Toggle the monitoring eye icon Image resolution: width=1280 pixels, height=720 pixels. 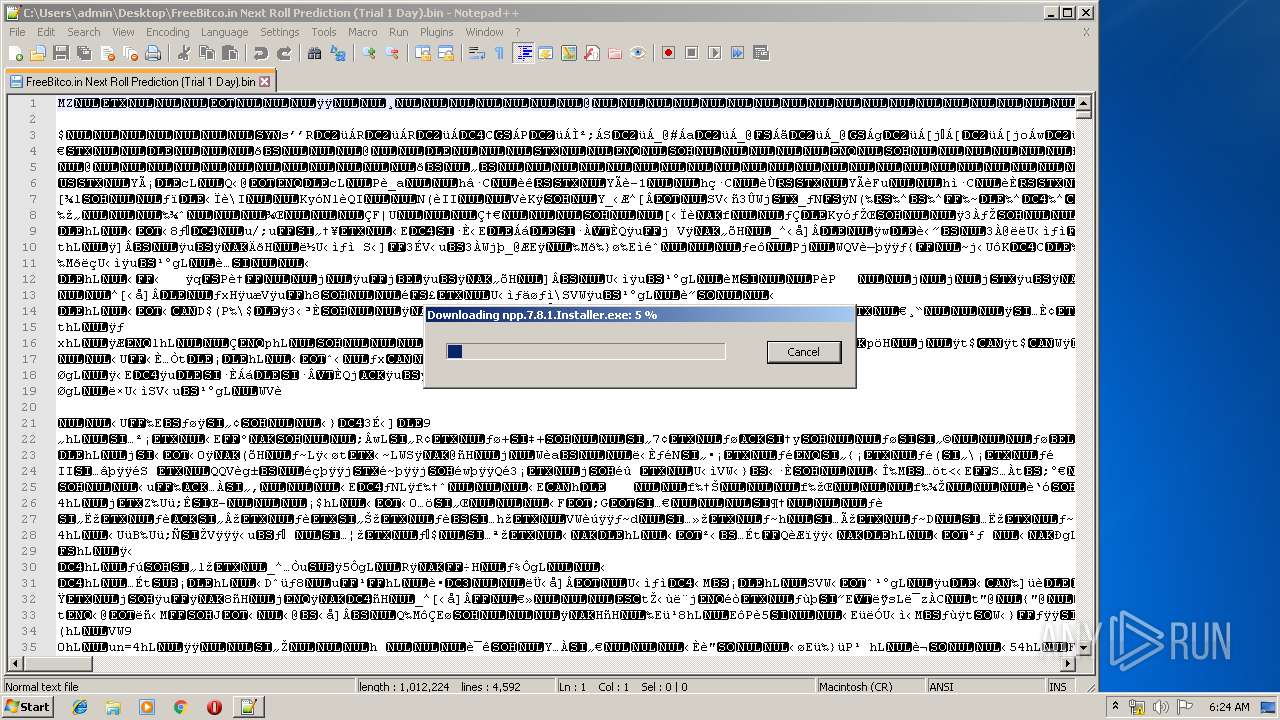pyautogui.click(x=638, y=53)
